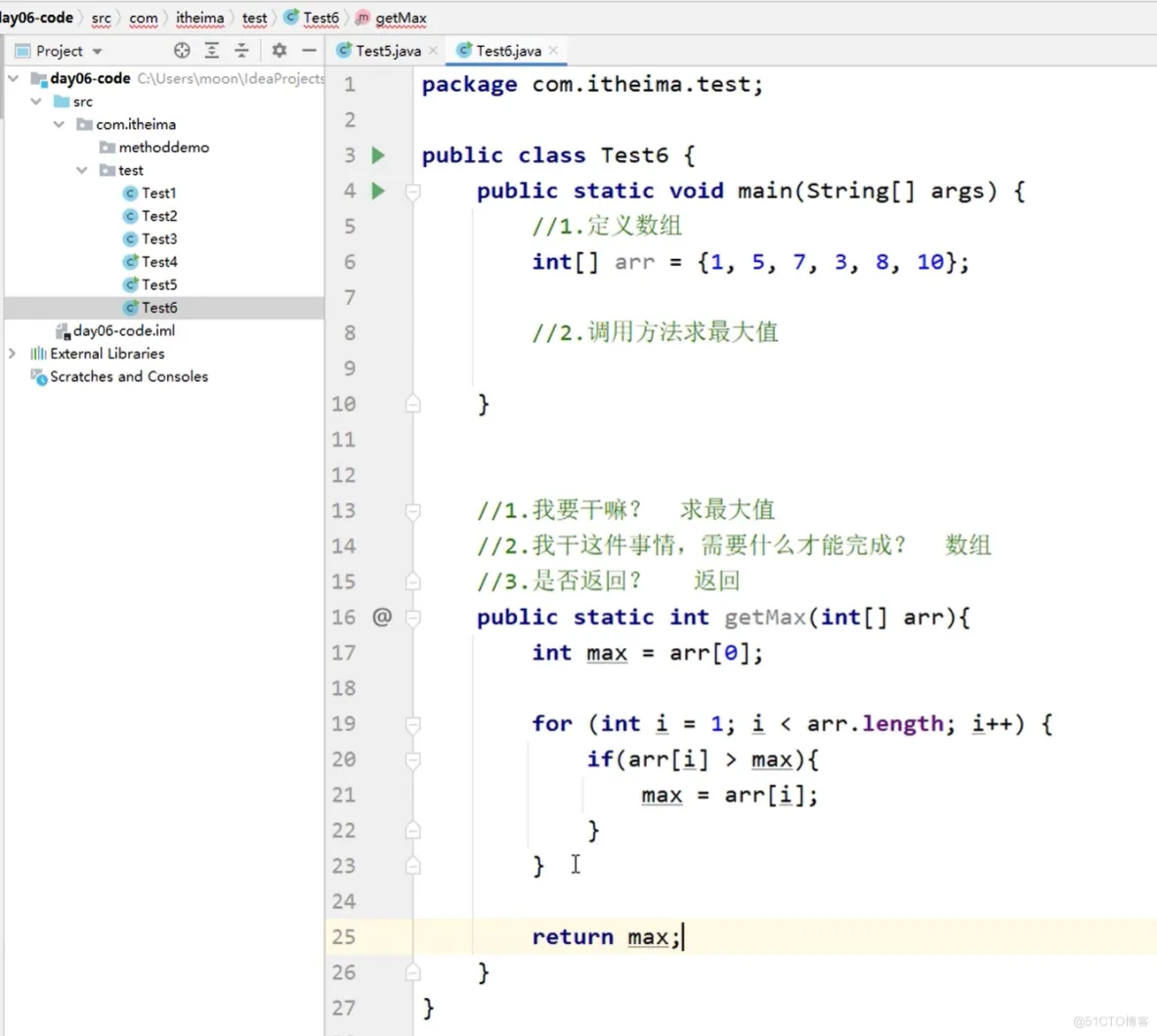Expand the External Libraries node
The width and height of the screenshot is (1157, 1036).
12,354
